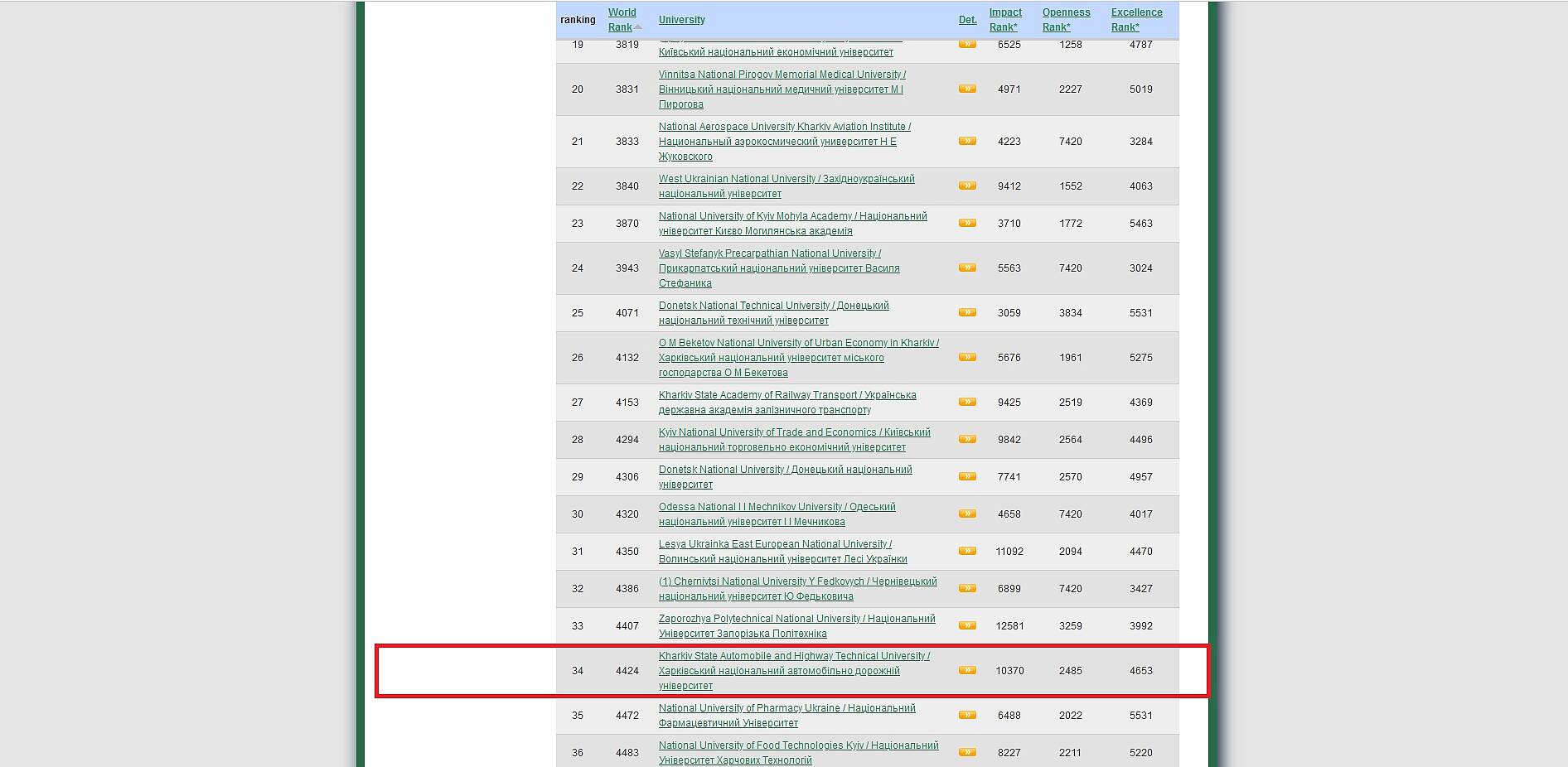Click details icon for Donetsk National Technical University
The width and height of the screenshot is (1568, 767).
pos(967,312)
